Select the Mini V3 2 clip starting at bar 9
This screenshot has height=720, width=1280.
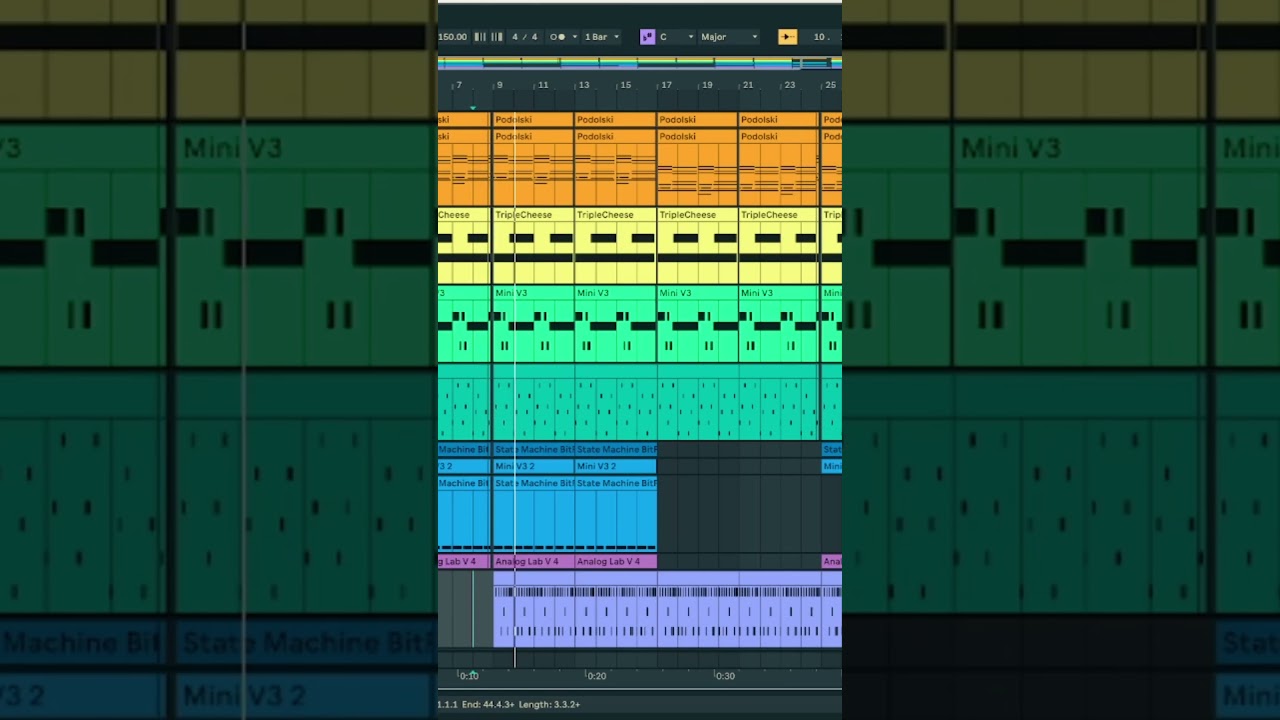click(x=533, y=466)
